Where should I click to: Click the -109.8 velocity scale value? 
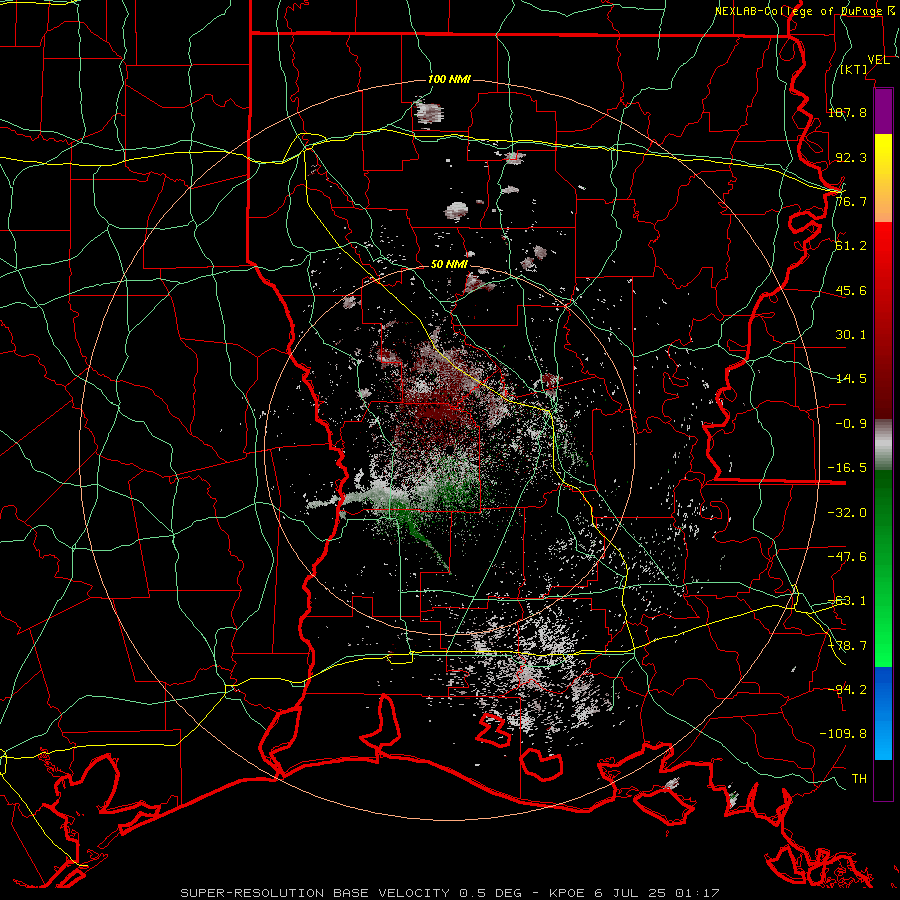(843, 734)
